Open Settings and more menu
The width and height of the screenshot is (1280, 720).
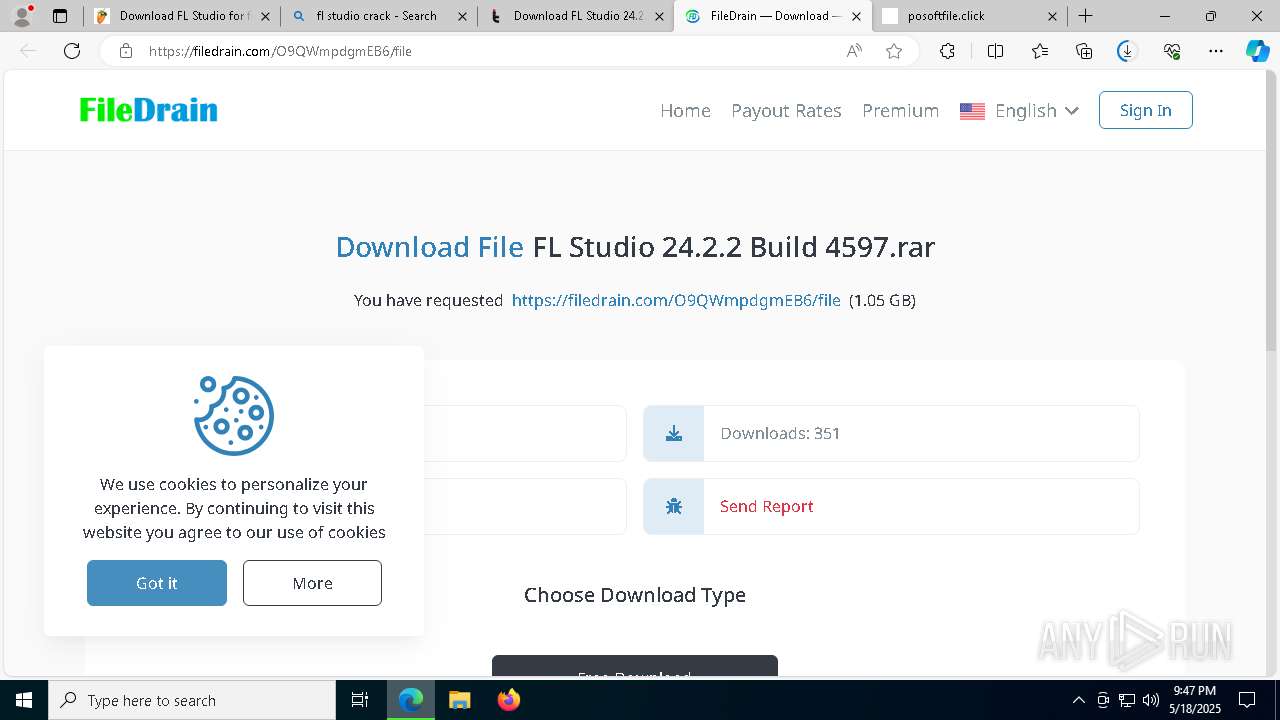pos(1216,51)
